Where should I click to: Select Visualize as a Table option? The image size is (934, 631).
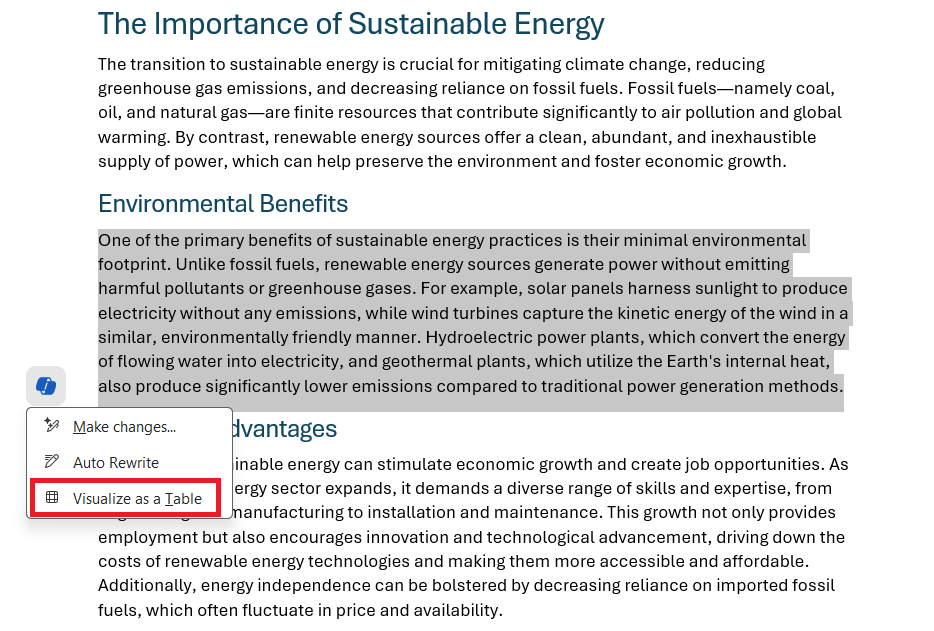coord(137,498)
